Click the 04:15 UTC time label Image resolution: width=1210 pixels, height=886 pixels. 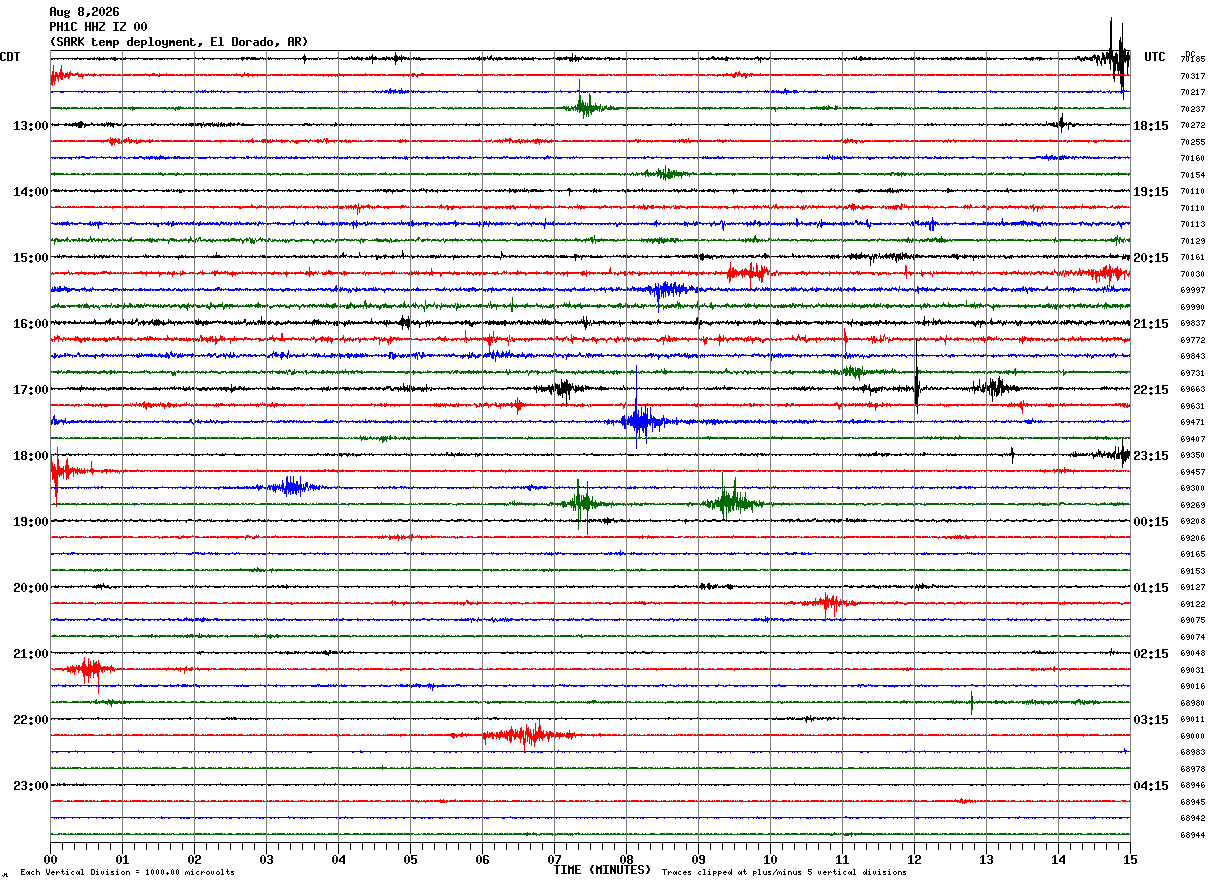tap(1151, 786)
